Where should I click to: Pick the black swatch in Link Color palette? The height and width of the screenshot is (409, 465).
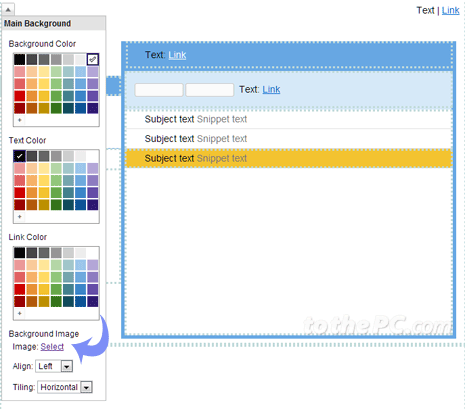tap(20, 253)
